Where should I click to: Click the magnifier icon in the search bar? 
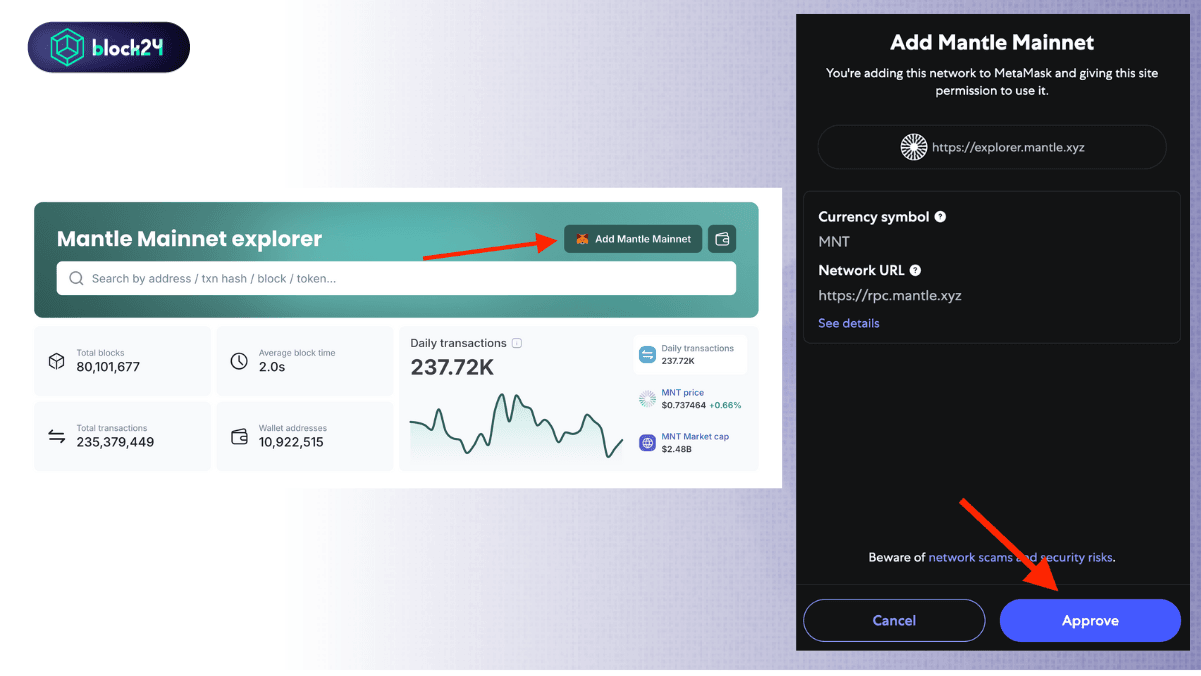coord(76,278)
